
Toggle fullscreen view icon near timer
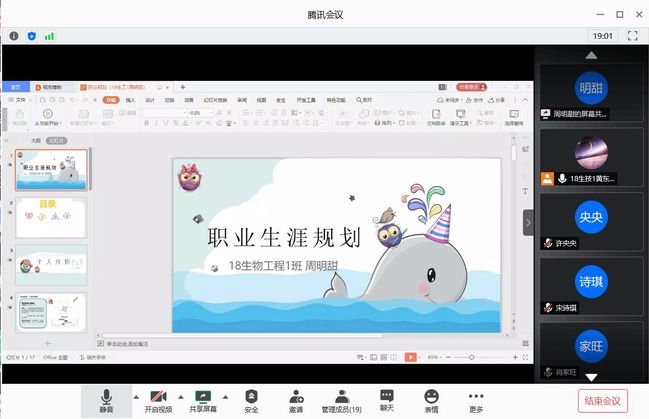click(x=632, y=35)
